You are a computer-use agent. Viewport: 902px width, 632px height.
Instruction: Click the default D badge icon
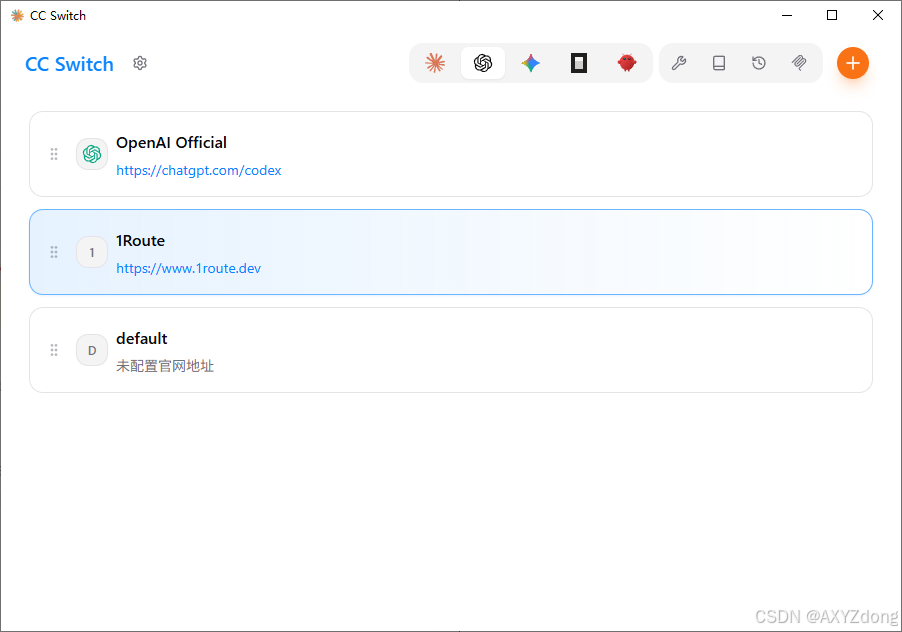click(x=92, y=350)
